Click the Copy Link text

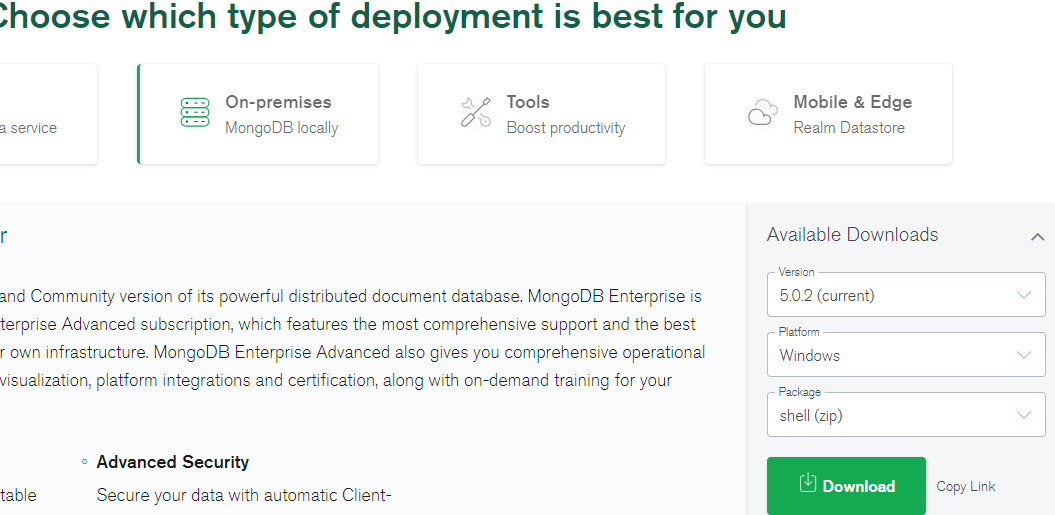[965, 486]
